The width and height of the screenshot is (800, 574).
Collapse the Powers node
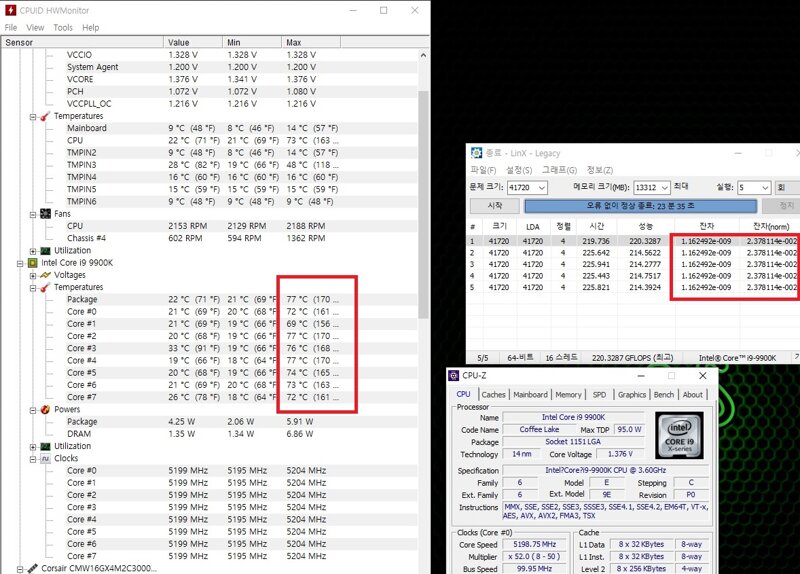(x=33, y=410)
